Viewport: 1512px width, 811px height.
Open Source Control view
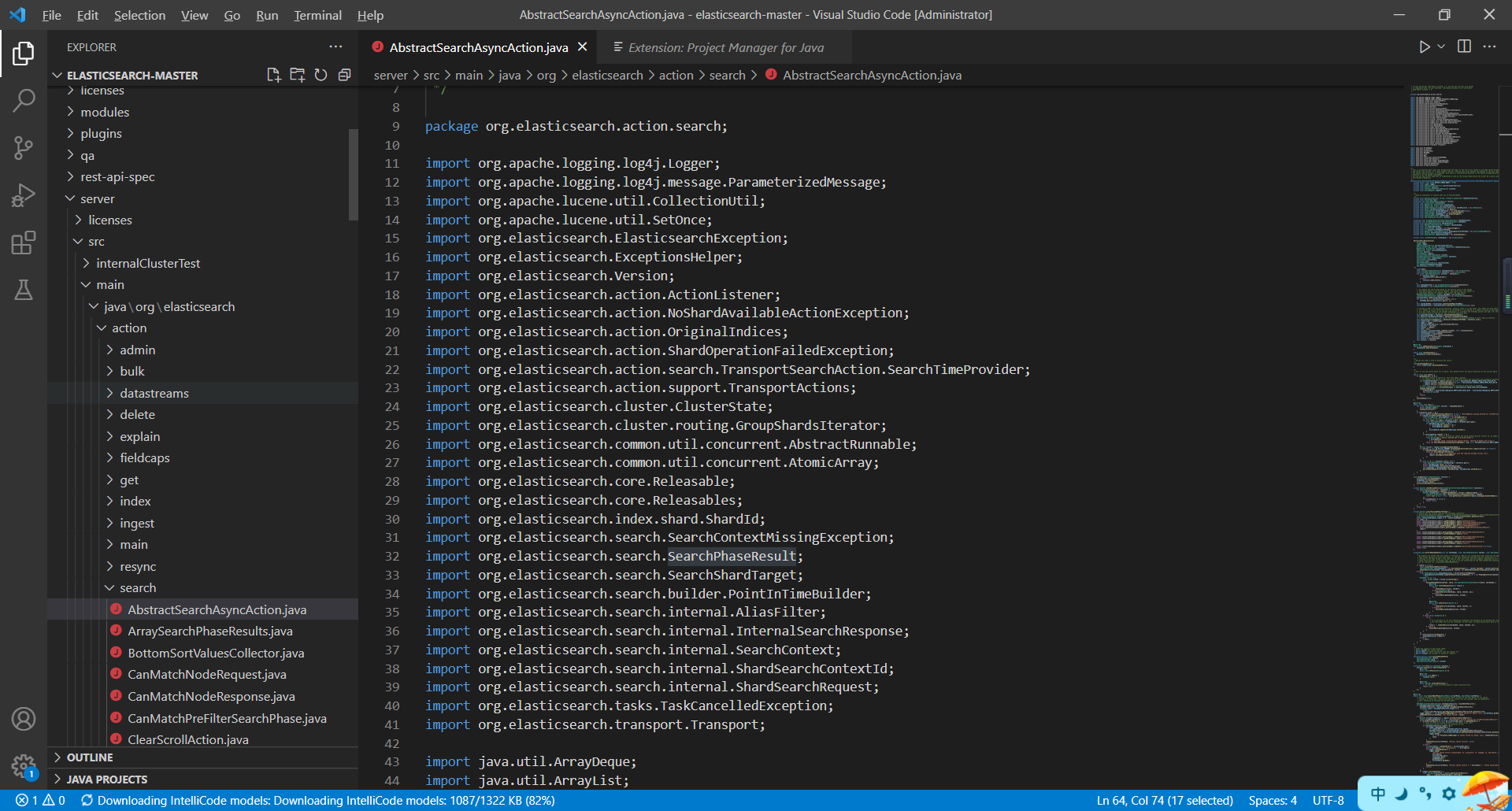pos(24,147)
